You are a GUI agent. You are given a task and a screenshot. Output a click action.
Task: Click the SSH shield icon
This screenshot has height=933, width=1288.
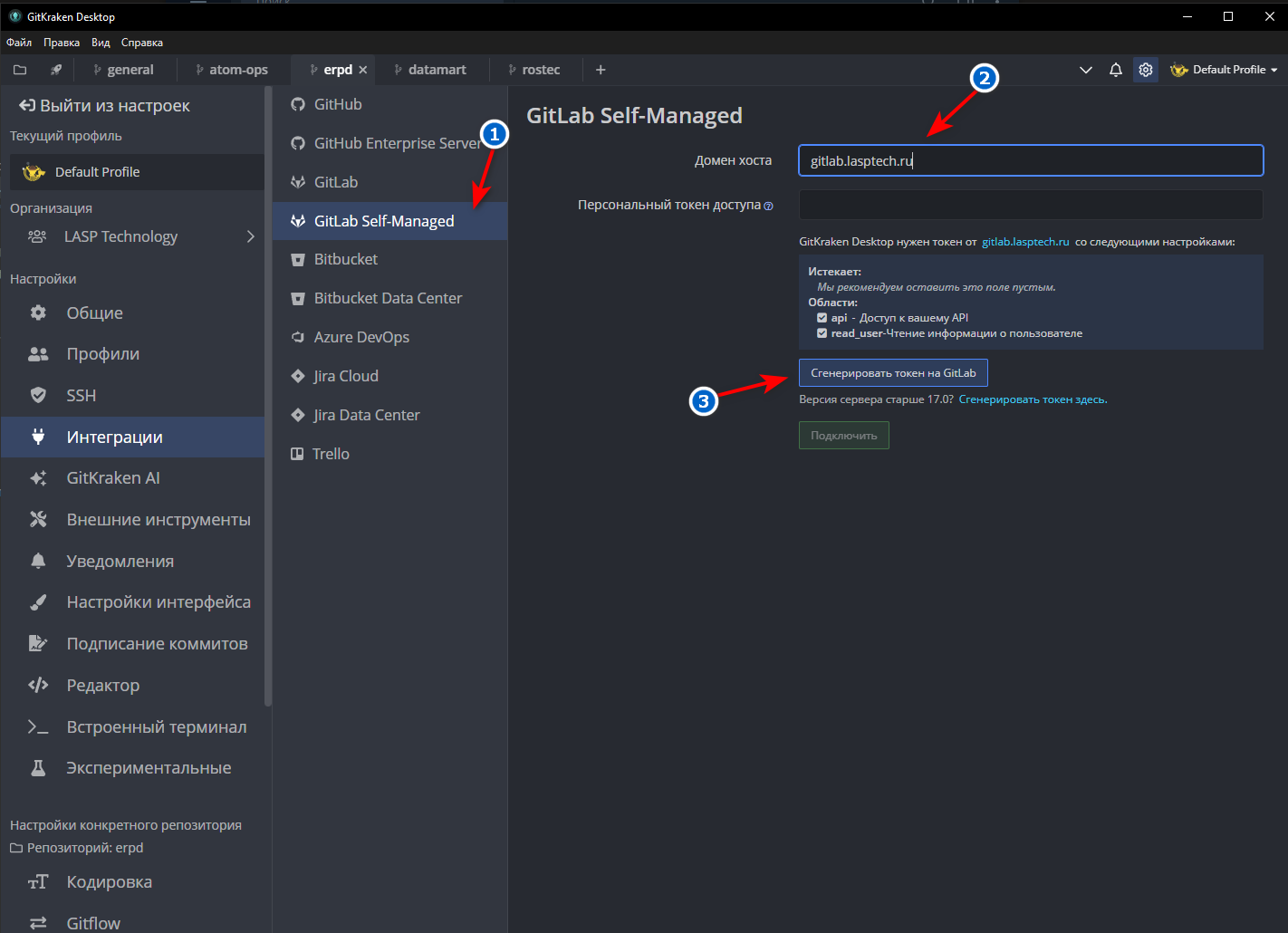38,395
